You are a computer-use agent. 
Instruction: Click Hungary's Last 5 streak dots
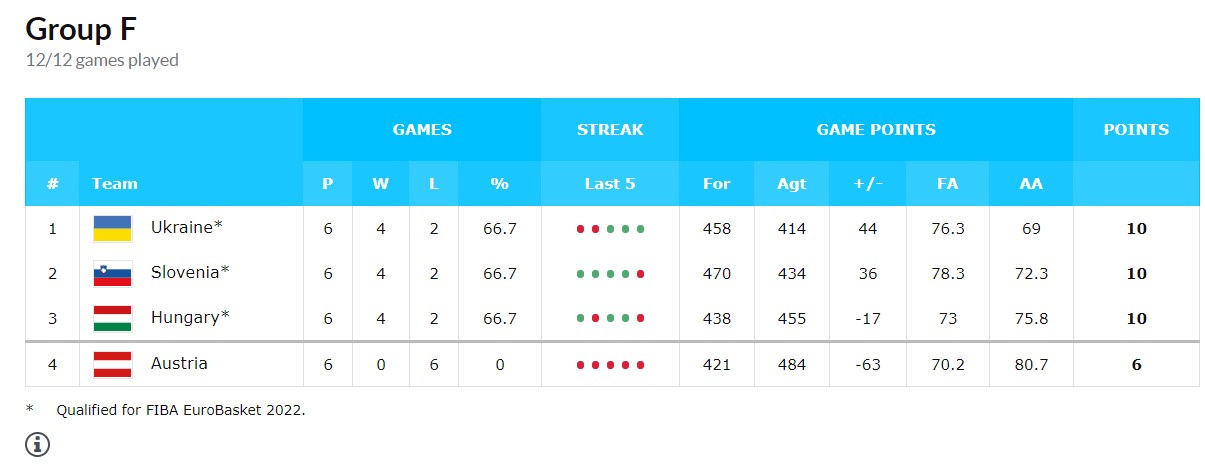[x=610, y=319]
